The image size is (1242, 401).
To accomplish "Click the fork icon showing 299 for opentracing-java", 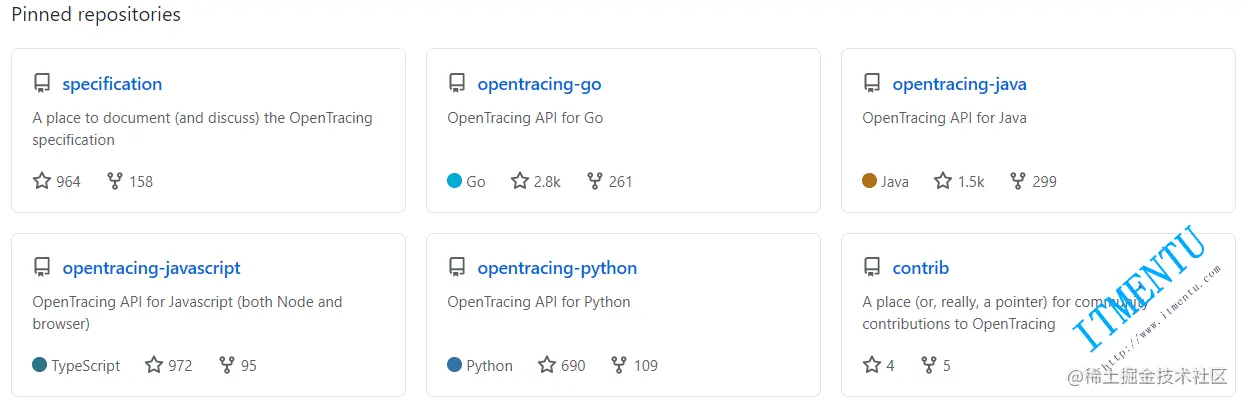I will click(1018, 181).
